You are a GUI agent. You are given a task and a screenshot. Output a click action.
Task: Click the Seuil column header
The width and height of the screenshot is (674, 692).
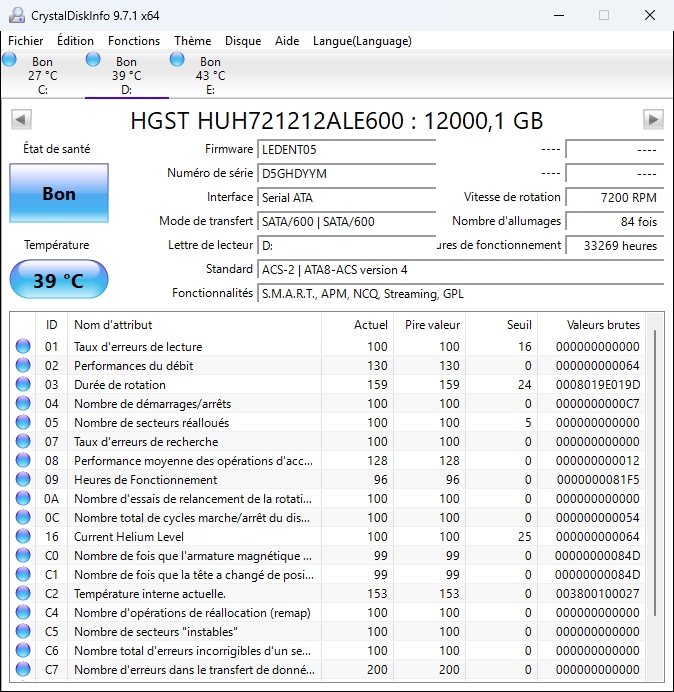501,325
